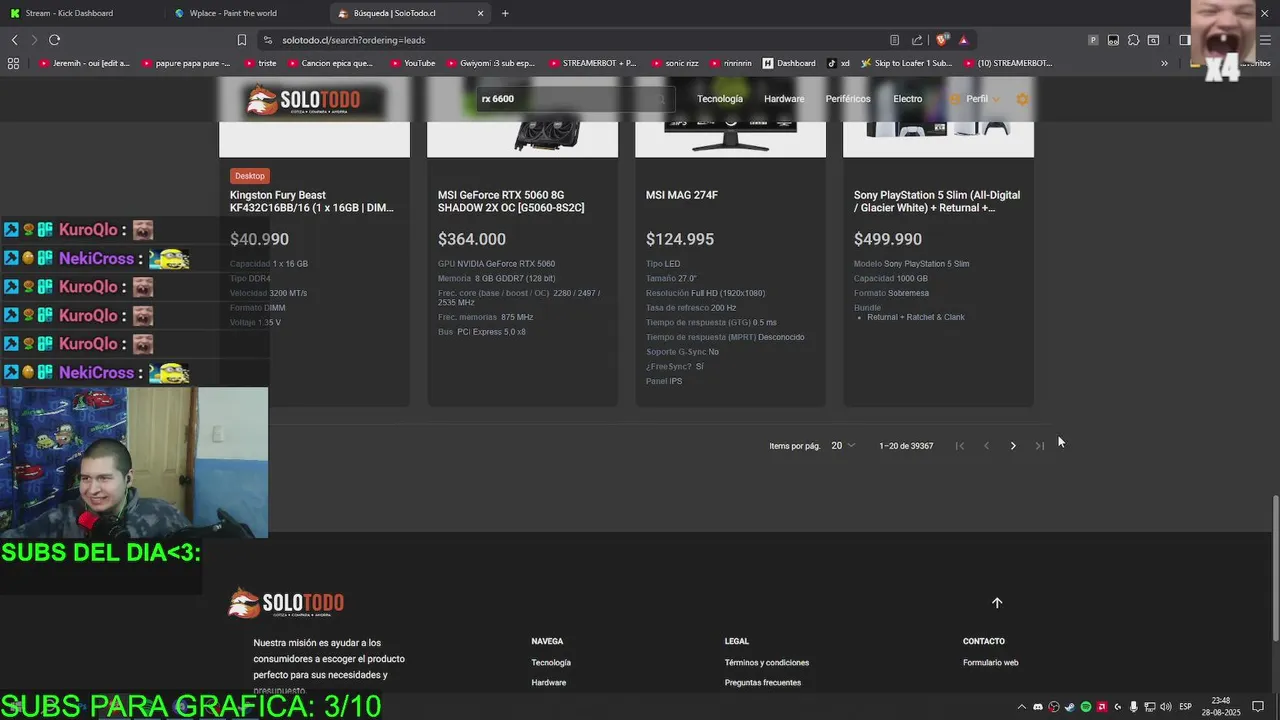Click the ESP language indicator
Screen dimensions: 1280x720
coord(1185,707)
